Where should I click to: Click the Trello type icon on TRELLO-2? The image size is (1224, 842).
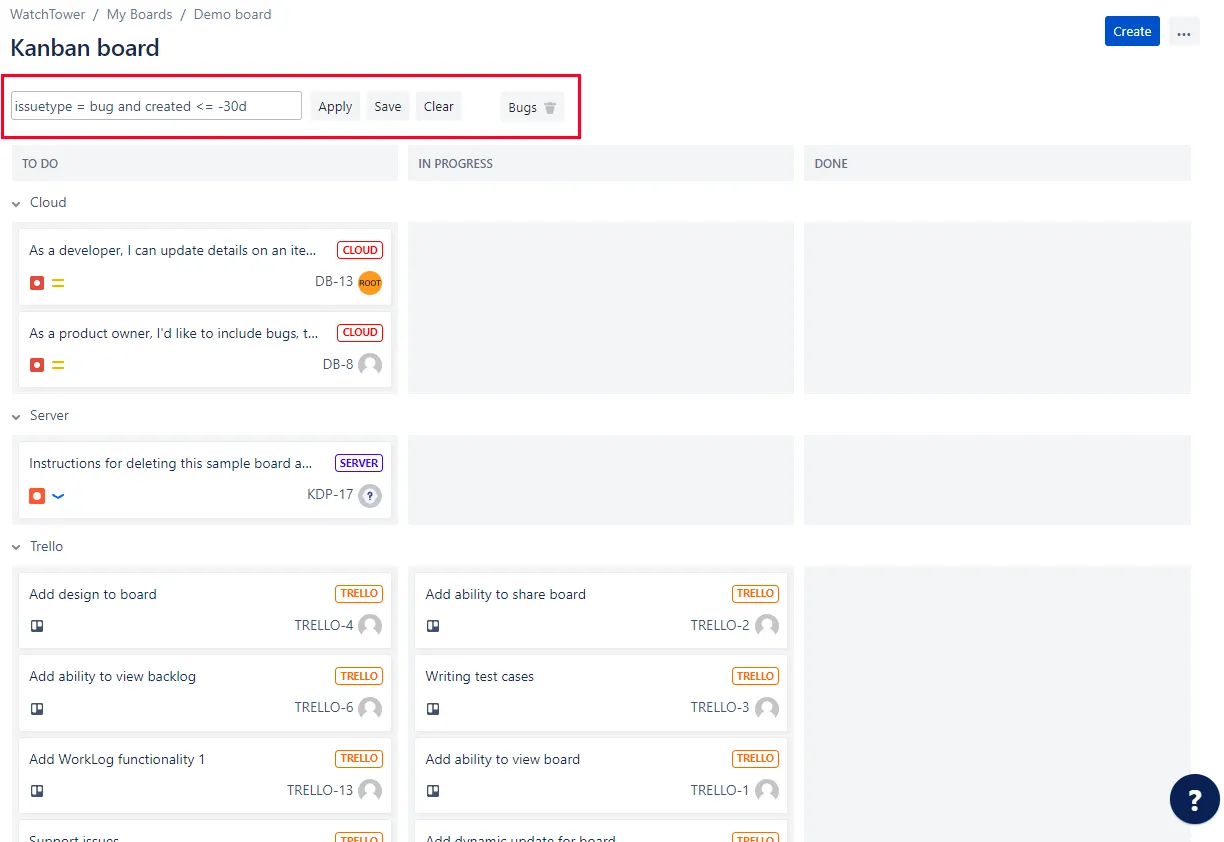[x=433, y=626]
